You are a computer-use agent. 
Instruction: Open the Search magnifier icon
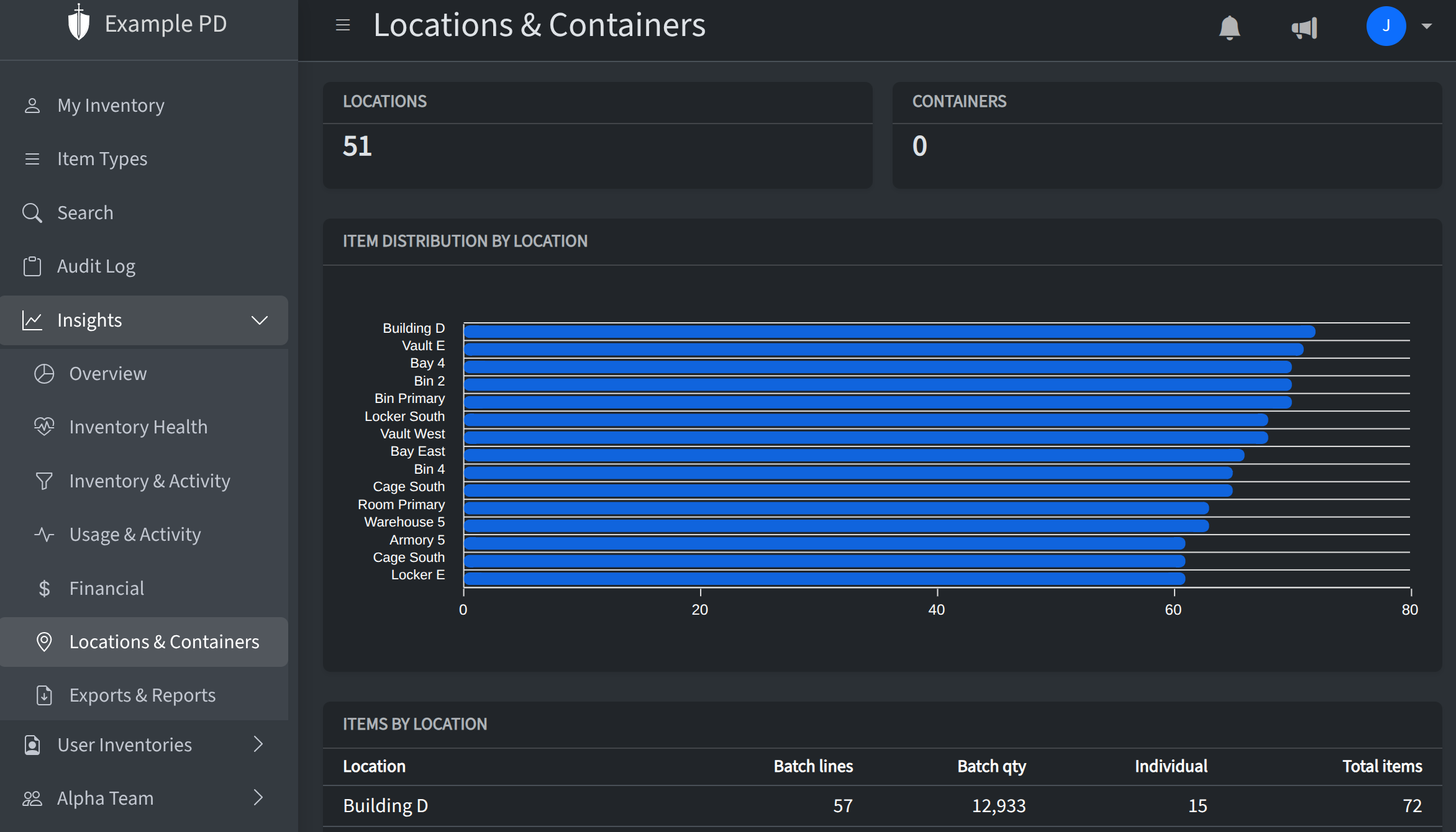pos(32,212)
